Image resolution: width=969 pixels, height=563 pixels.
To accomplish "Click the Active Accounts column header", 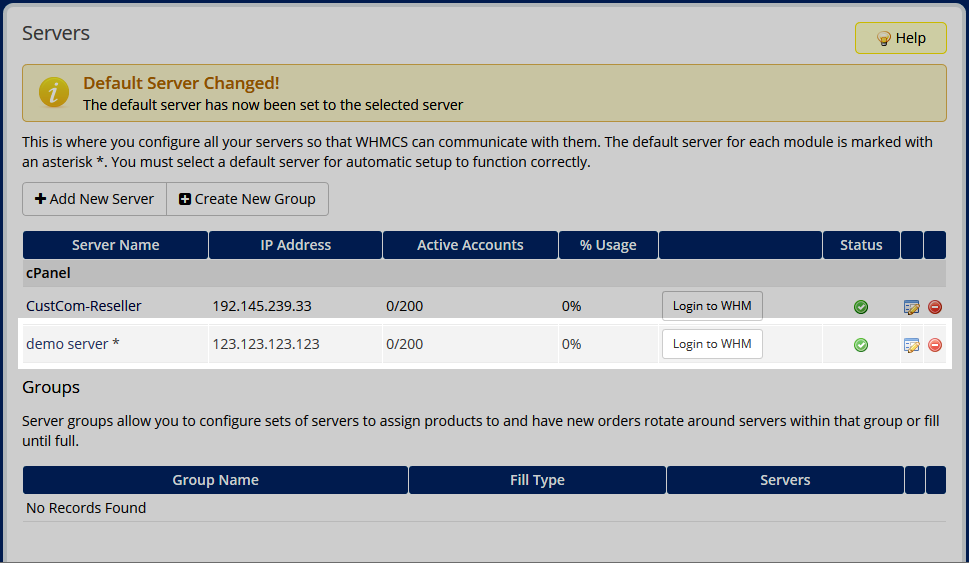I will [x=470, y=245].
